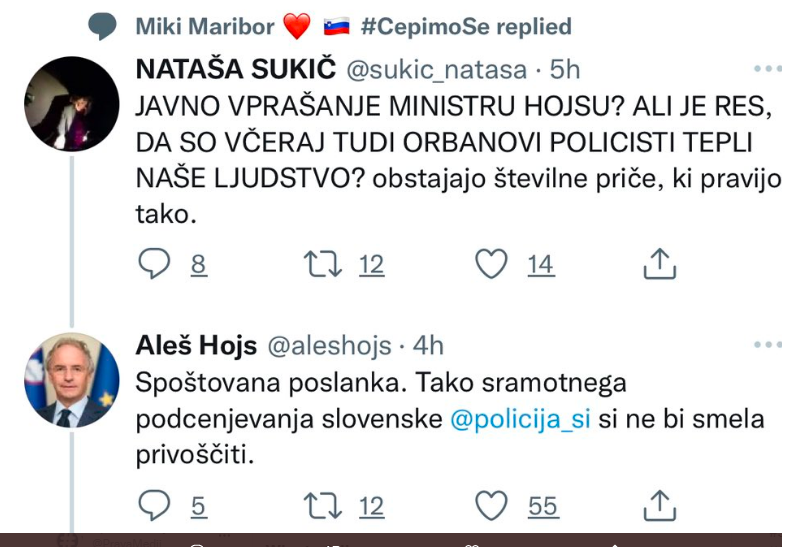
Task: Share Nataša Sukič's tweet
Action: pos(659,264)
